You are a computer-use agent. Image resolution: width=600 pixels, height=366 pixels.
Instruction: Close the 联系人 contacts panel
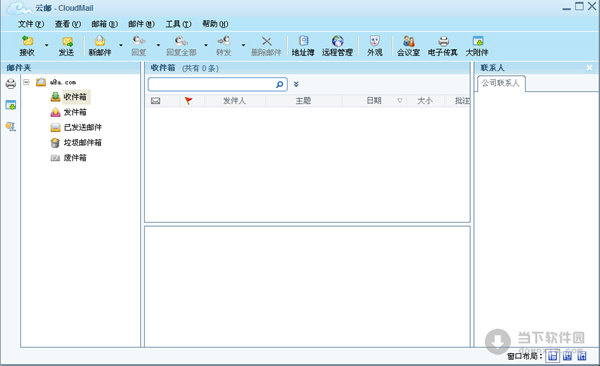pos(589,68)
